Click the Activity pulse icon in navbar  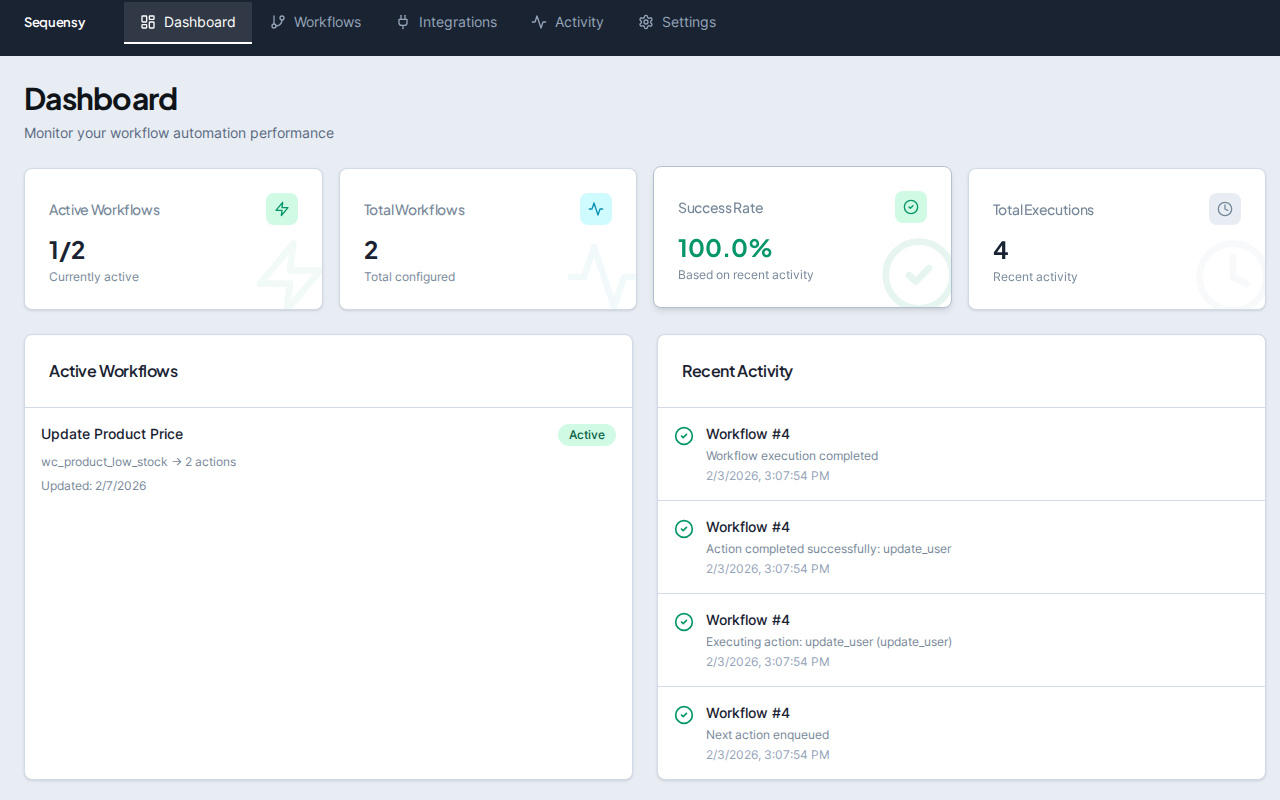coord(539,22)
